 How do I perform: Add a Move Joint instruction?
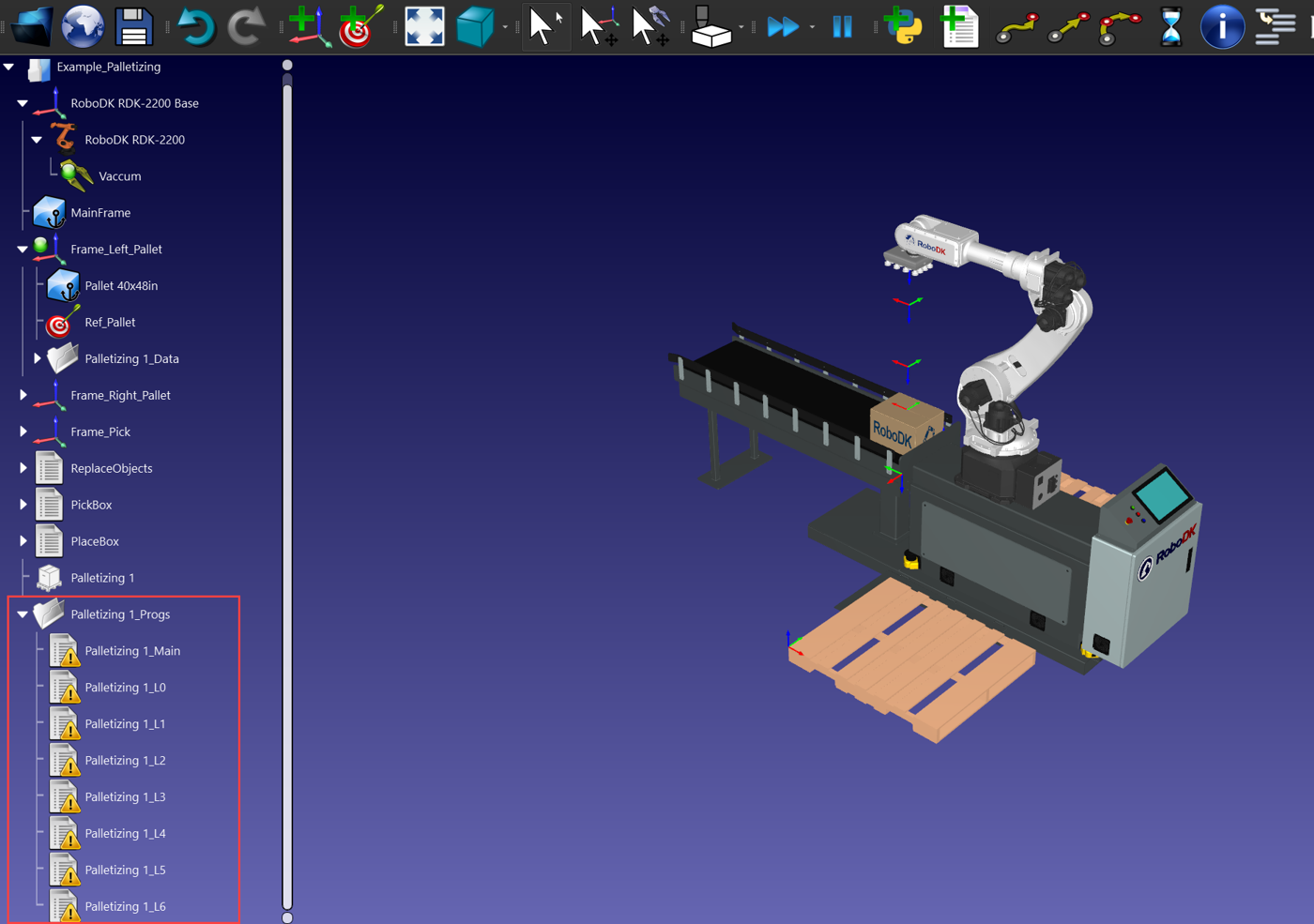pos(1018,26)
